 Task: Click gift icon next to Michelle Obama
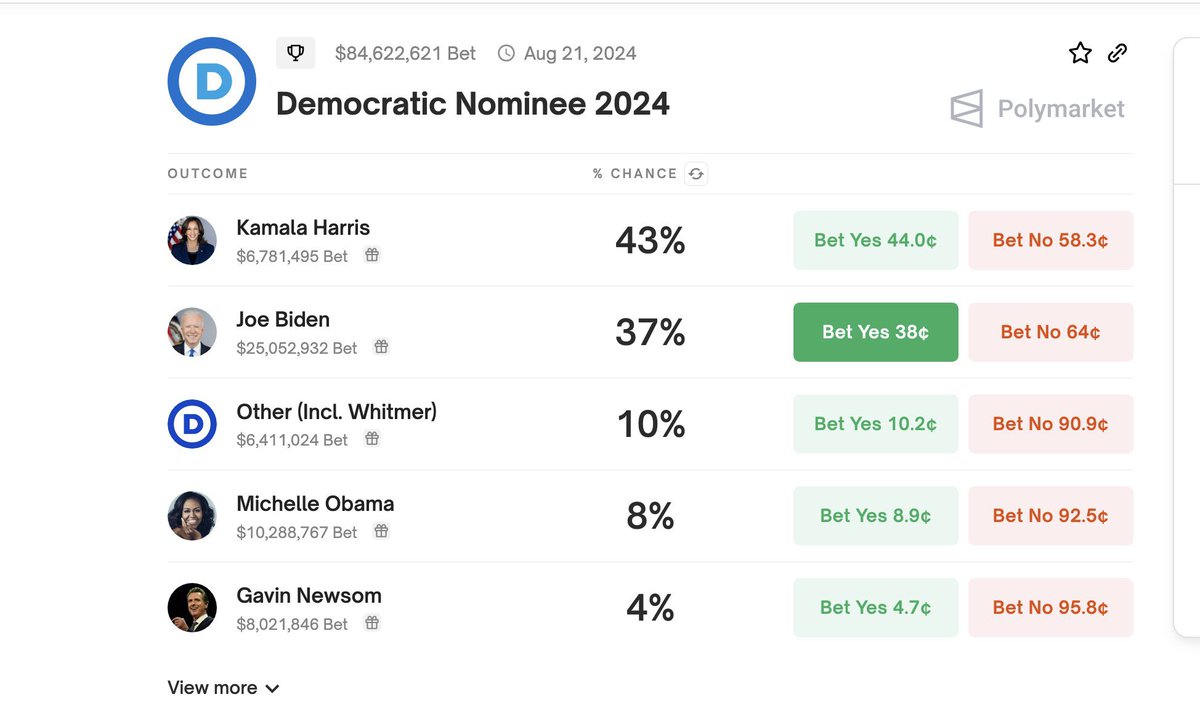[381, 532]
